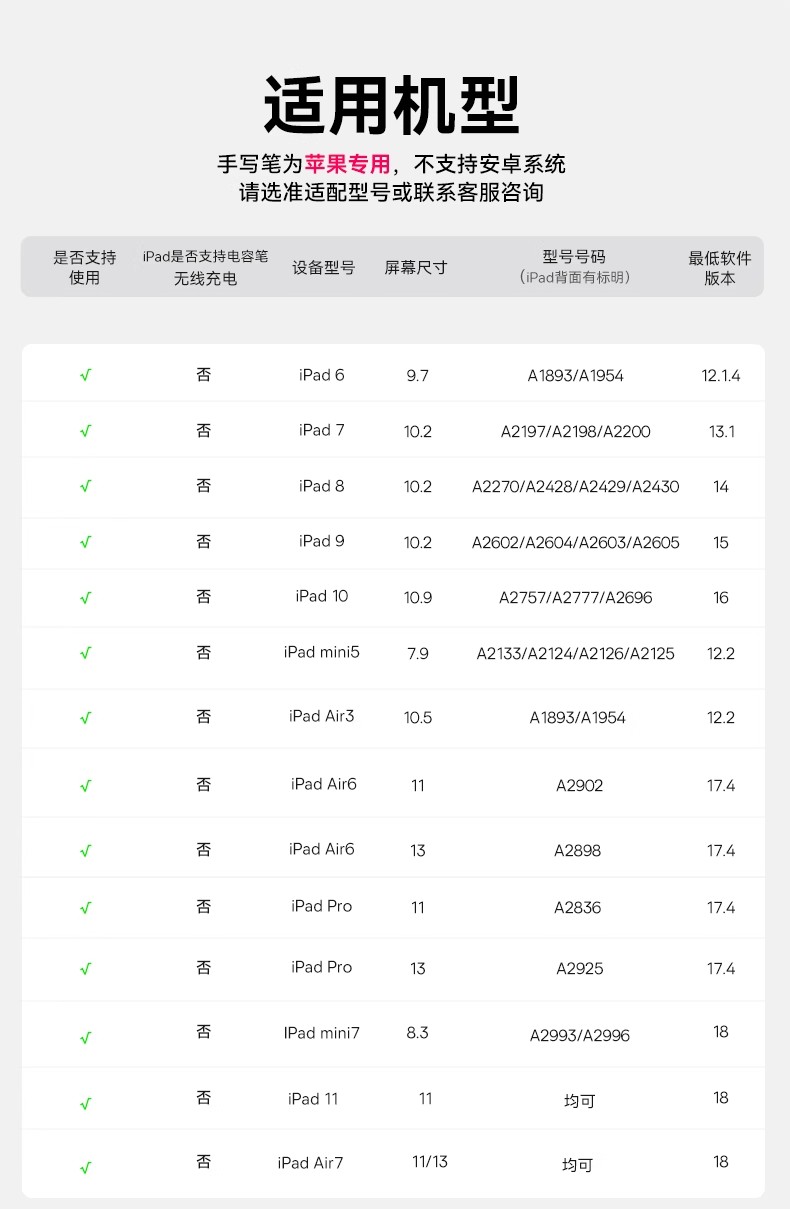The width and height of the screenshot is (790, 1209).
Task: Click the A2925 model number
Action: [x=580, y=969]
